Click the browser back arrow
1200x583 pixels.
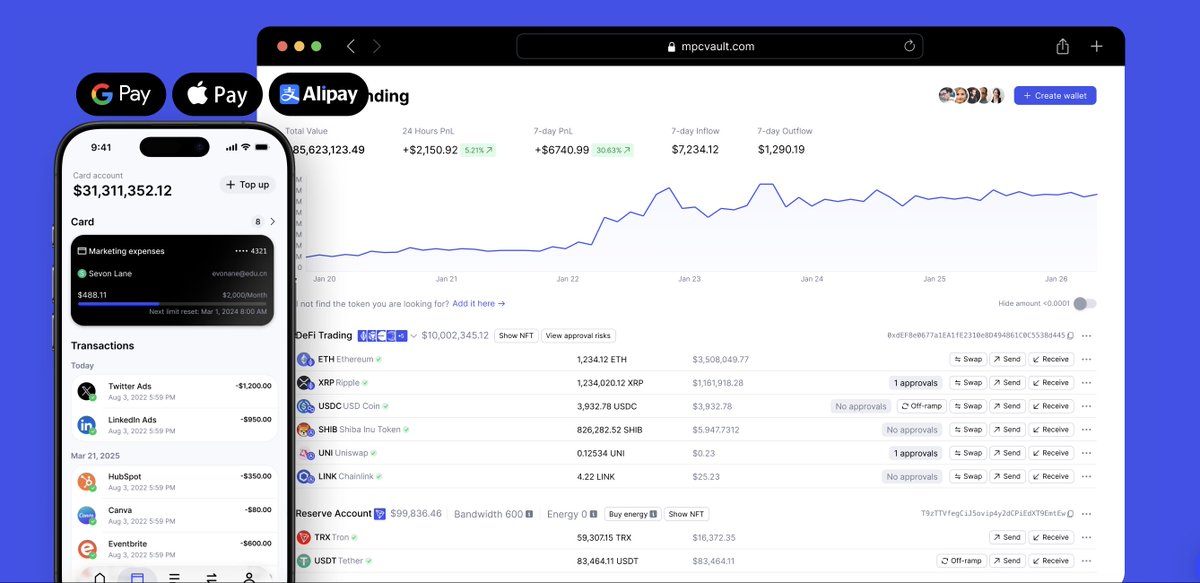[351, 46]
